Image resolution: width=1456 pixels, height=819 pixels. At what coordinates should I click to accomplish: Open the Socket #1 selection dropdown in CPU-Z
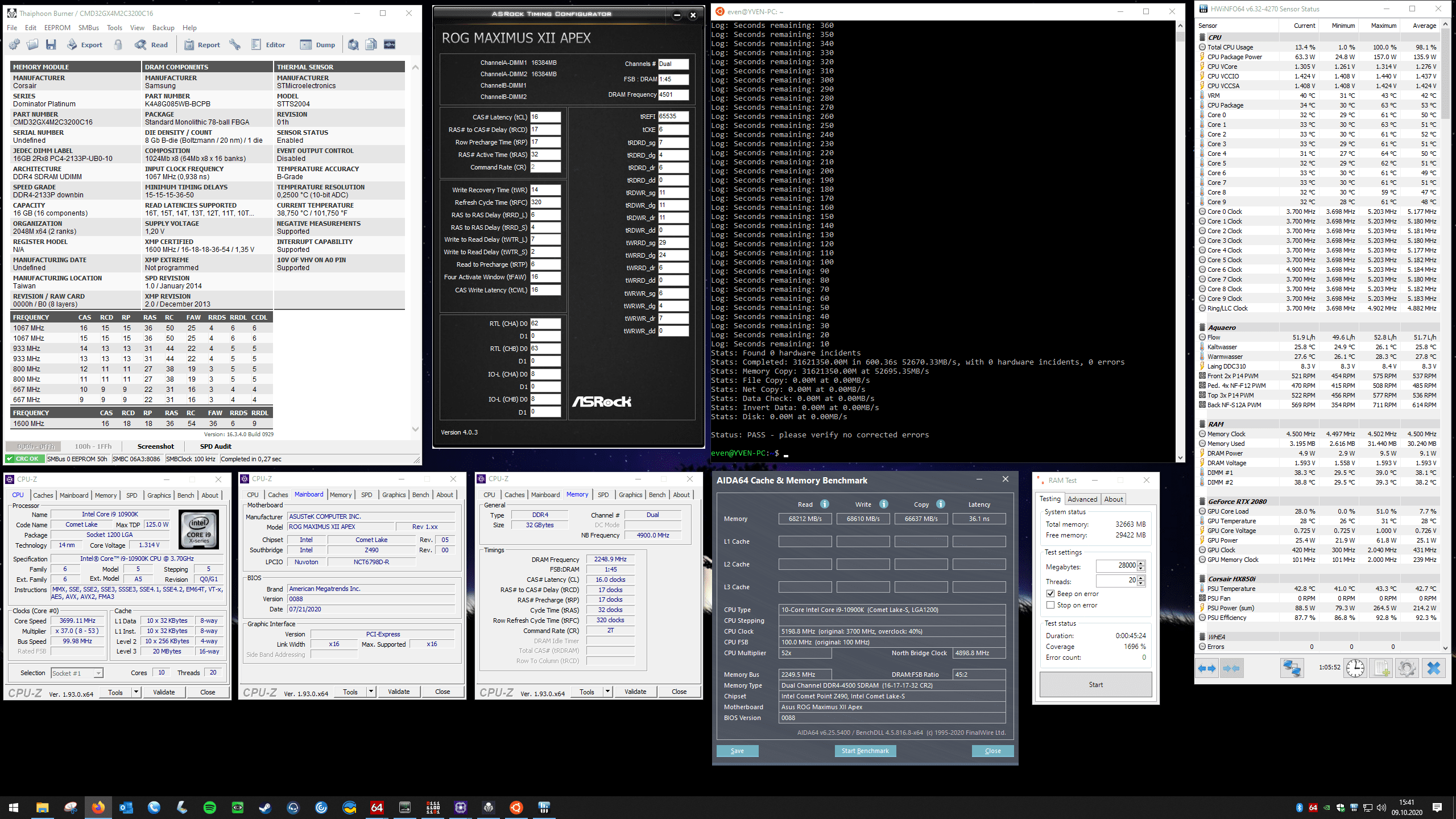[77, 673]
